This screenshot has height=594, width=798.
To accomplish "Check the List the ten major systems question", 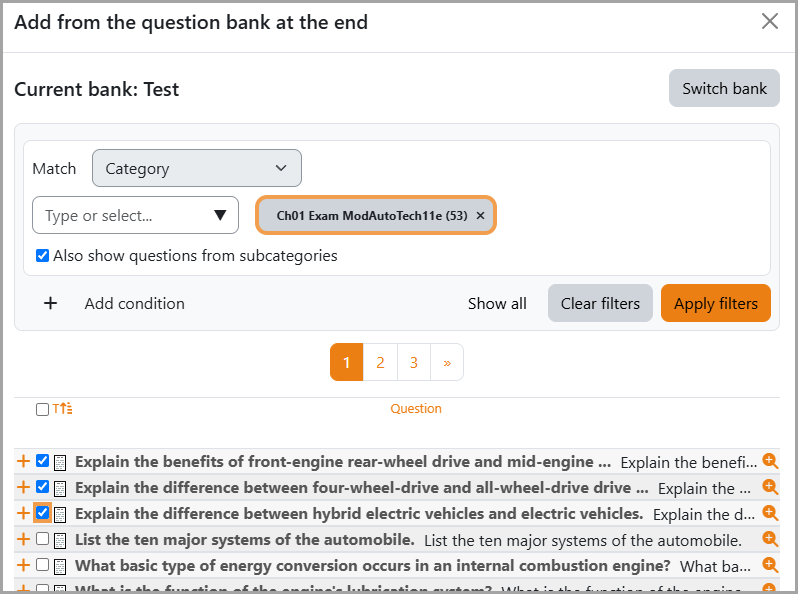I will pyautogui.click(x=42, y=539).
